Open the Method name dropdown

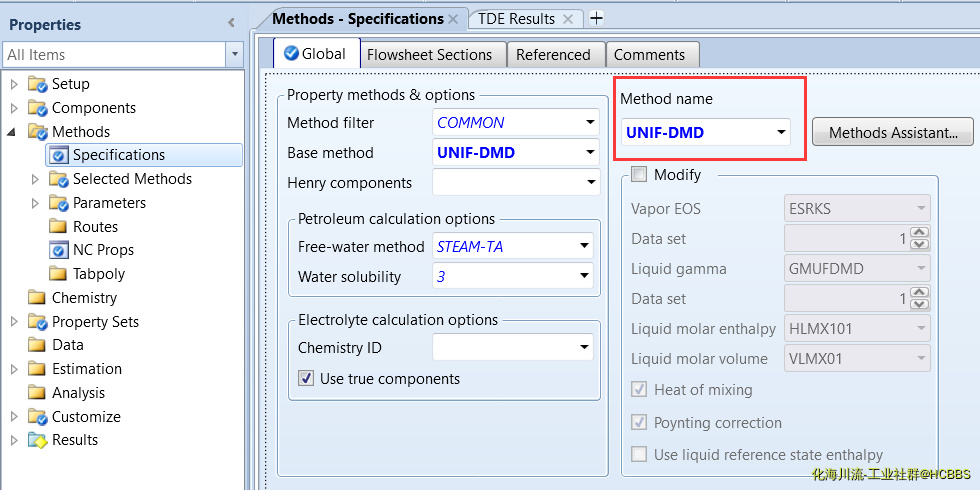point(780,132)
